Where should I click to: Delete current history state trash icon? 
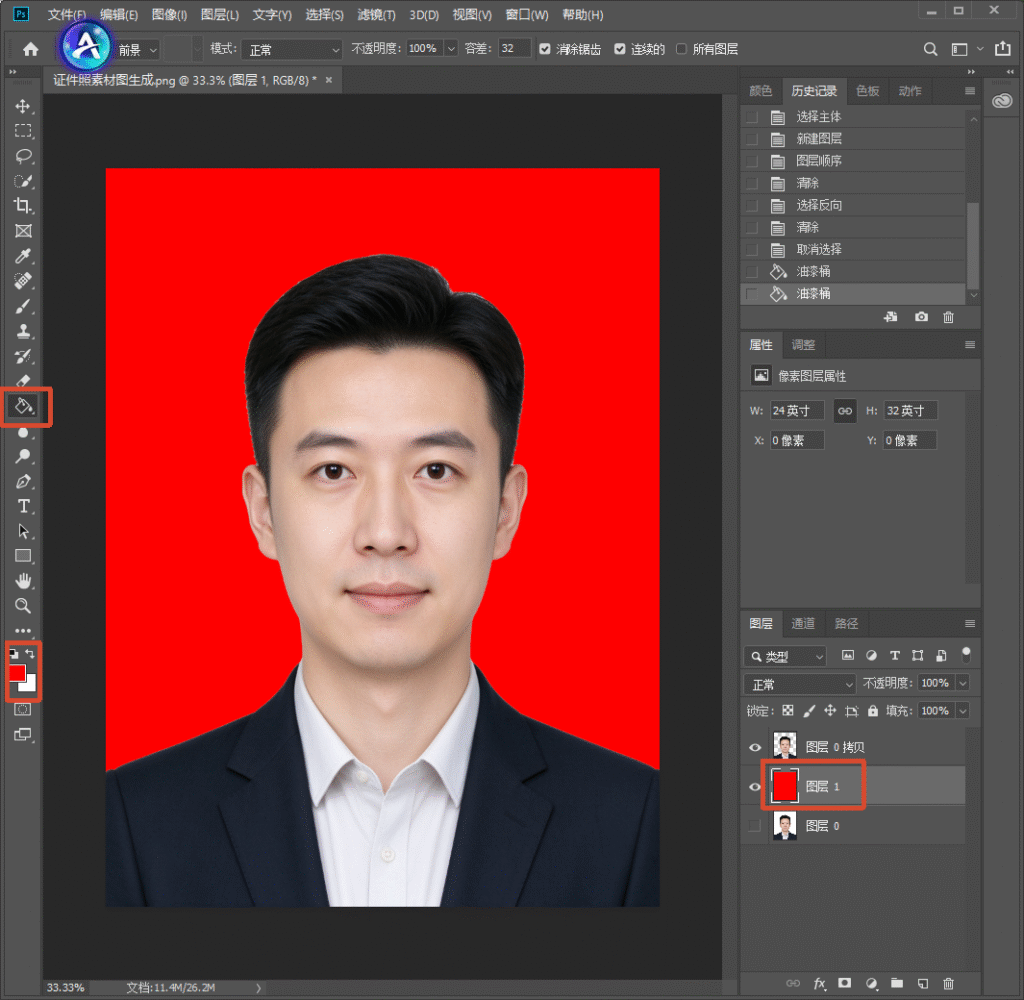click(948, 317)
